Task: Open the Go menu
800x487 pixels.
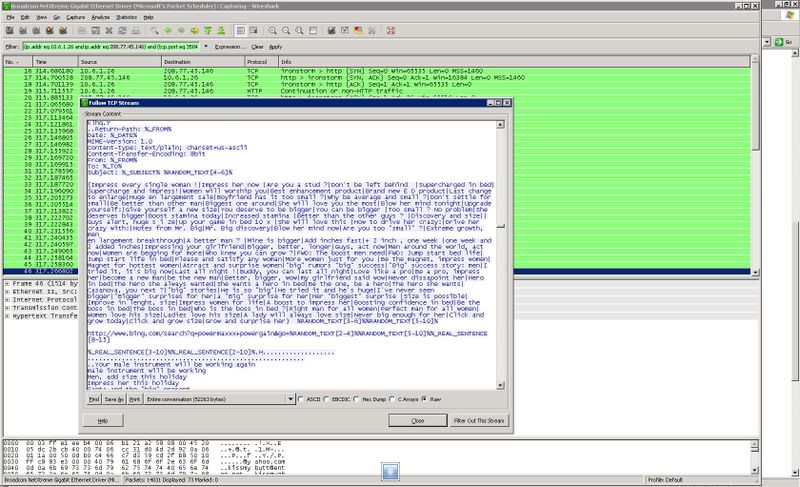Action: (57, 17)
